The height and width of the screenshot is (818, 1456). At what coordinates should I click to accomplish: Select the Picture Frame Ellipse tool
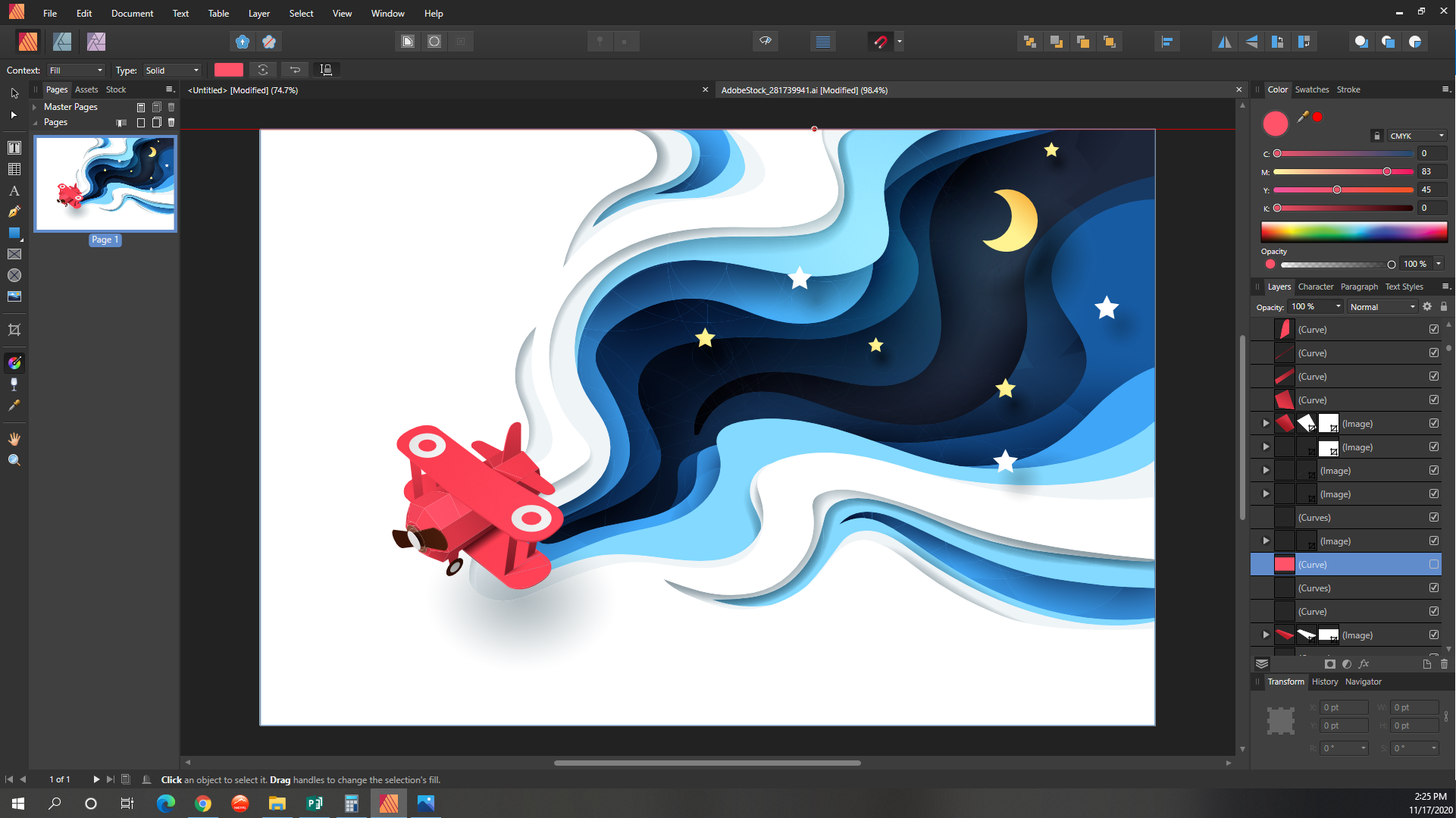click(14, 275)
